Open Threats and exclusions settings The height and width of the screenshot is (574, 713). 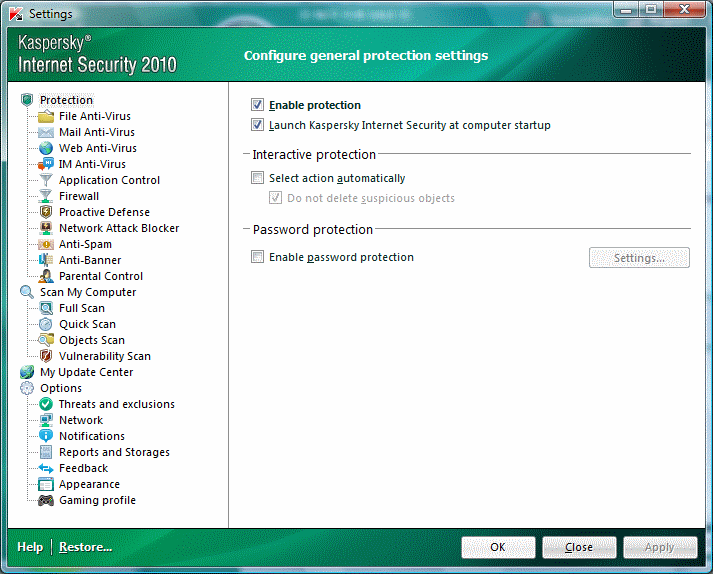pyautogui.click(x=117, y=404)
